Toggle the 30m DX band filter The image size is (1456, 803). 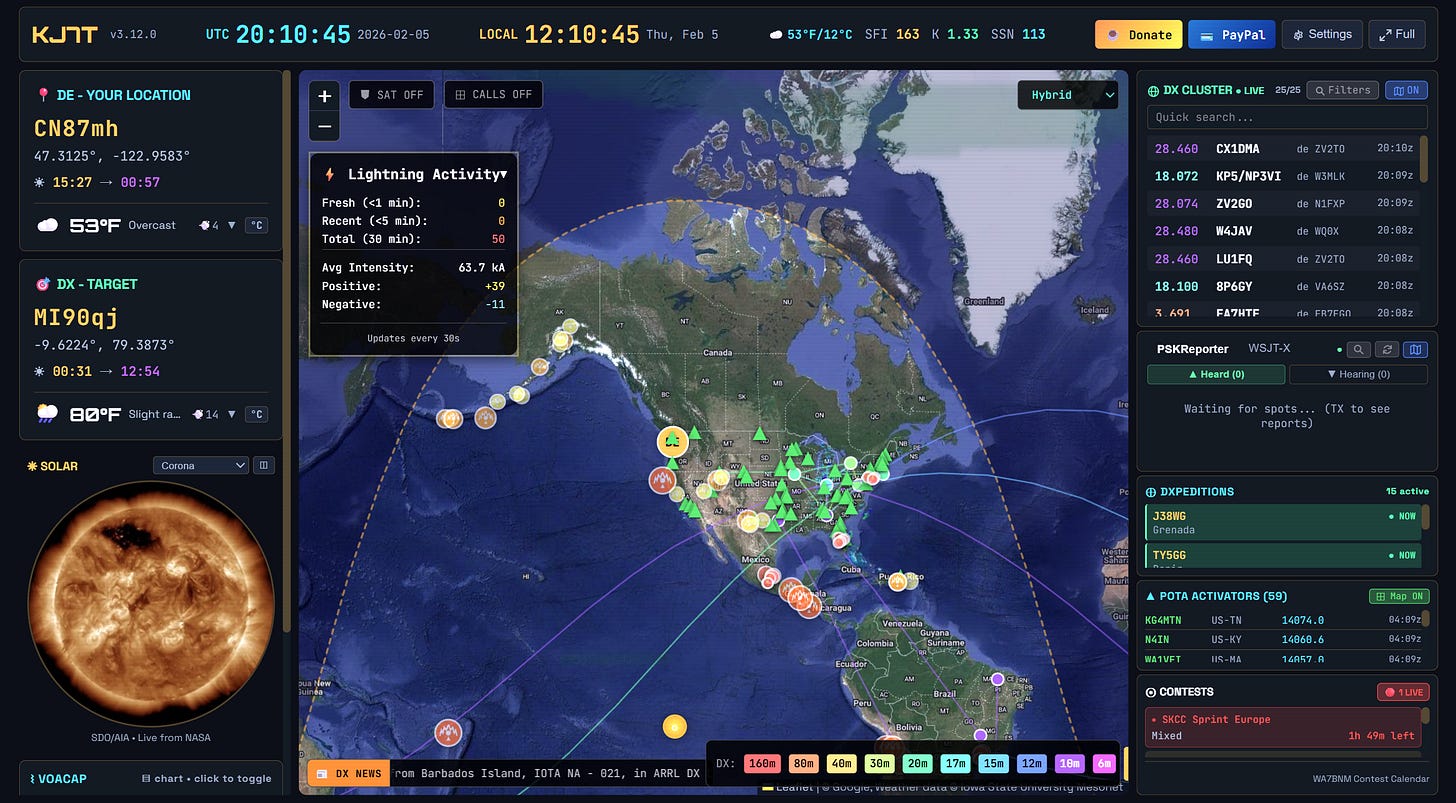pyautogui.click(x=881, y=764)
